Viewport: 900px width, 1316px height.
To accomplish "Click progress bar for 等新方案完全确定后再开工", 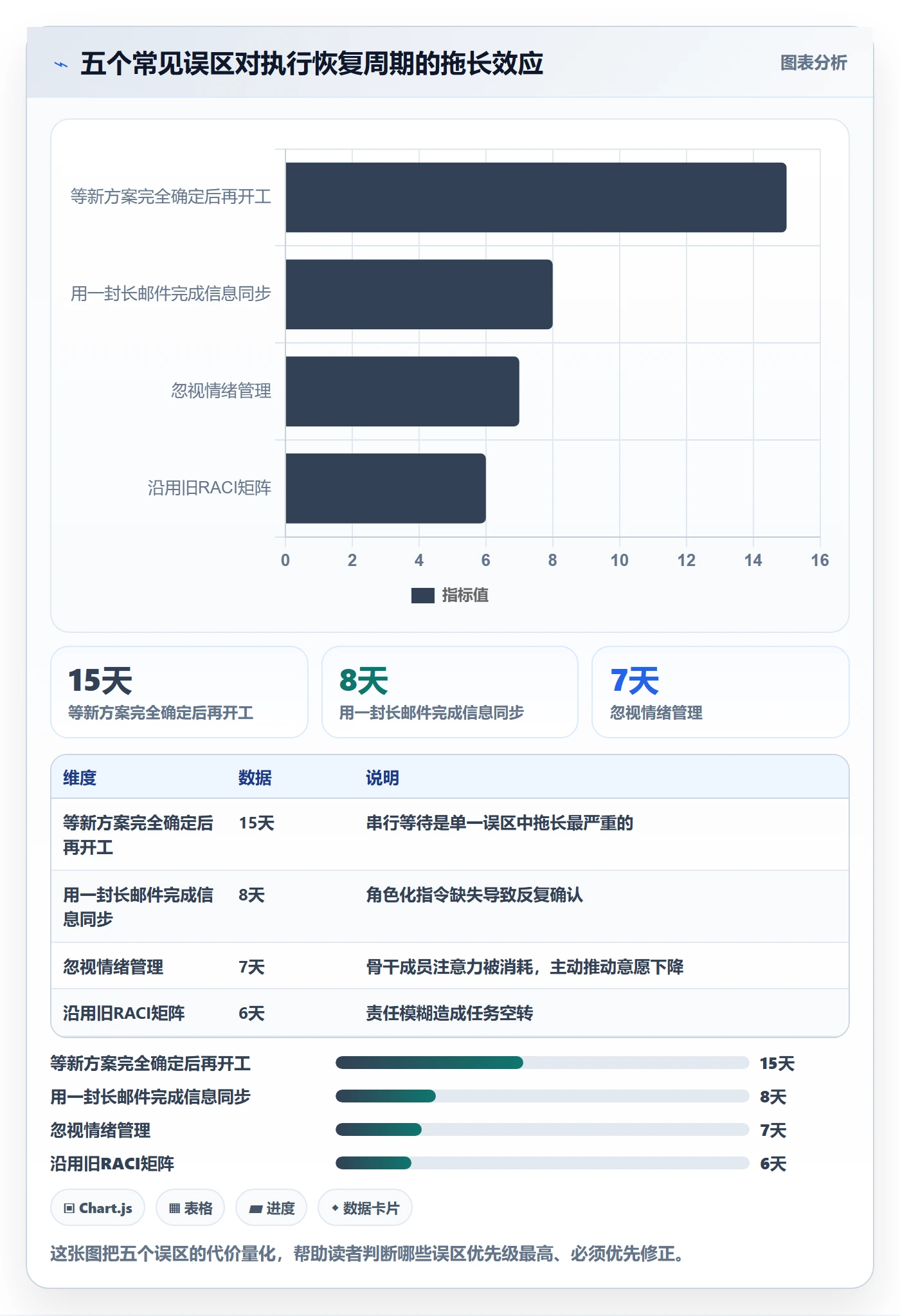I will point(543,1063).
